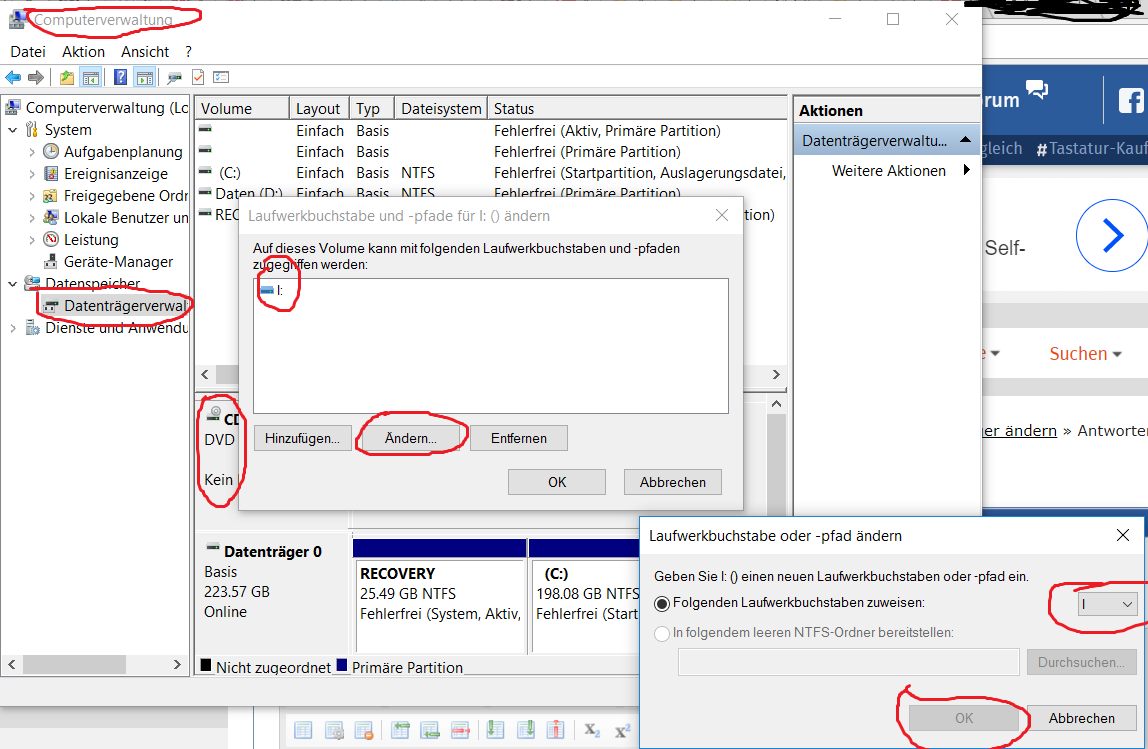
Task: Select 'Folgenden Laufwerkbuchstaben zuweisen' radio button
Action: [x=662, y=603]
